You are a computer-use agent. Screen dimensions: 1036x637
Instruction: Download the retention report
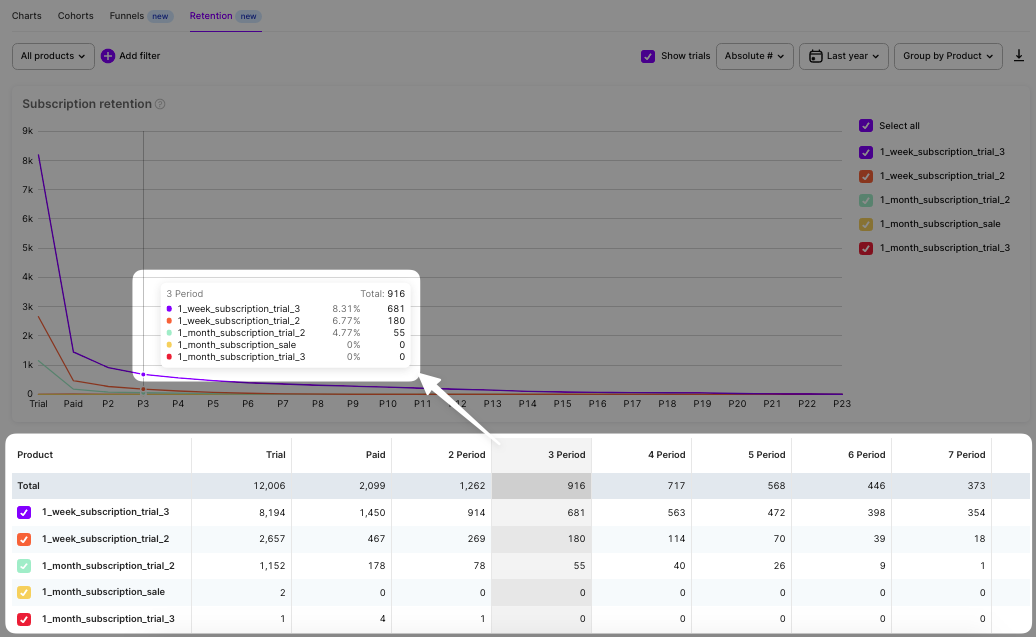tap(1018, 56)
